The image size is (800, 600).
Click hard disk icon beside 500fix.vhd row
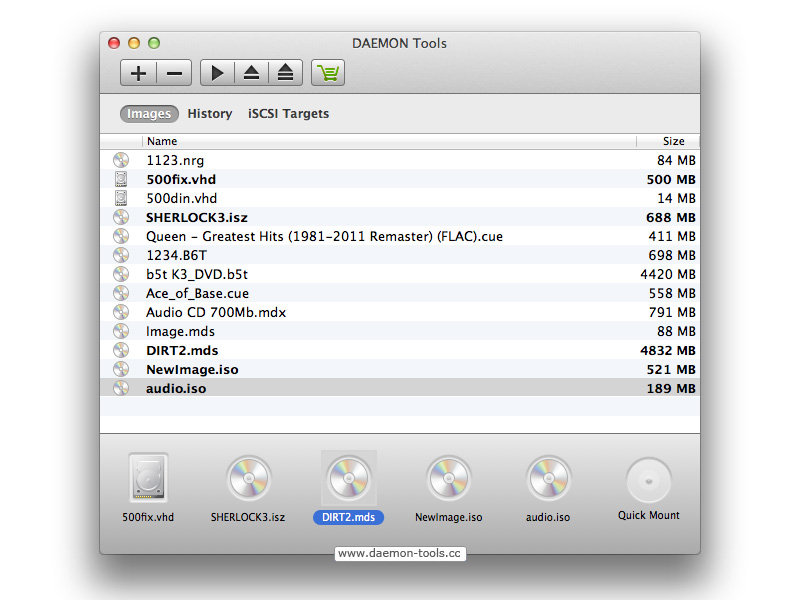[121, 179]
